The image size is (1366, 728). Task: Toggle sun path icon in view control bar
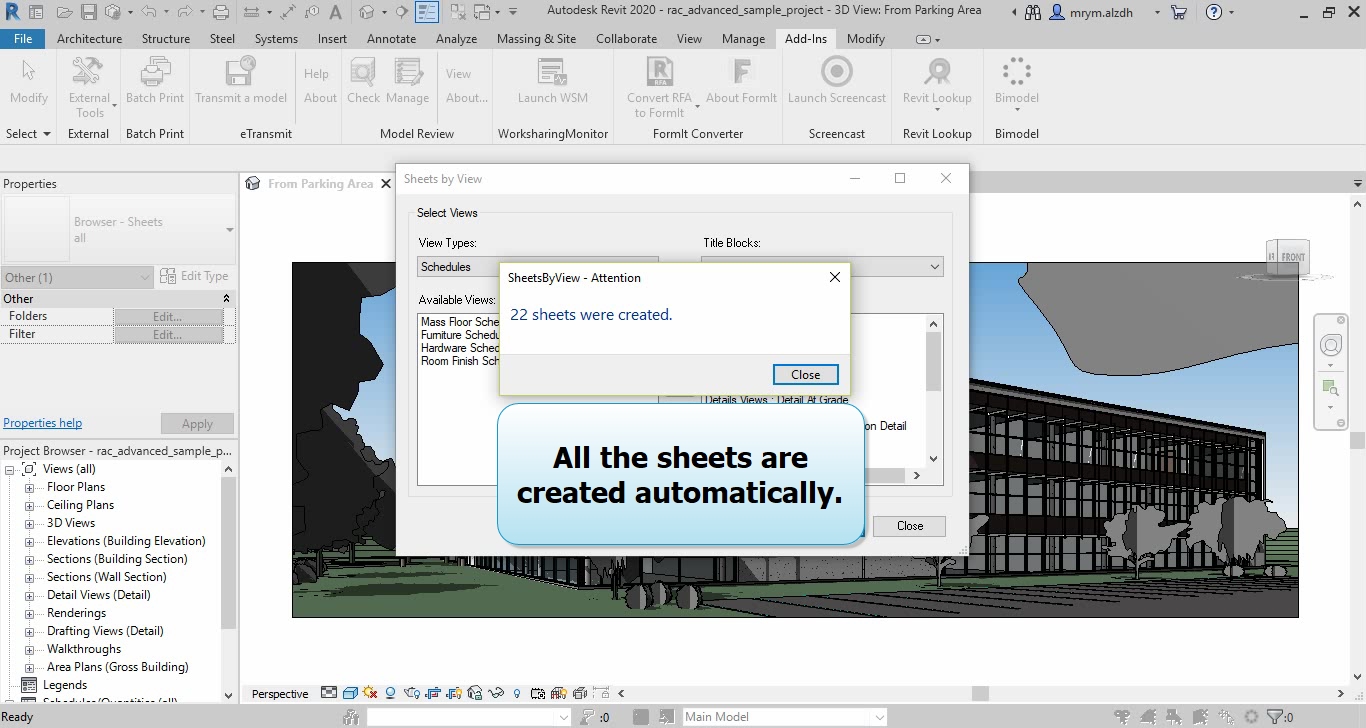[370, 693]
